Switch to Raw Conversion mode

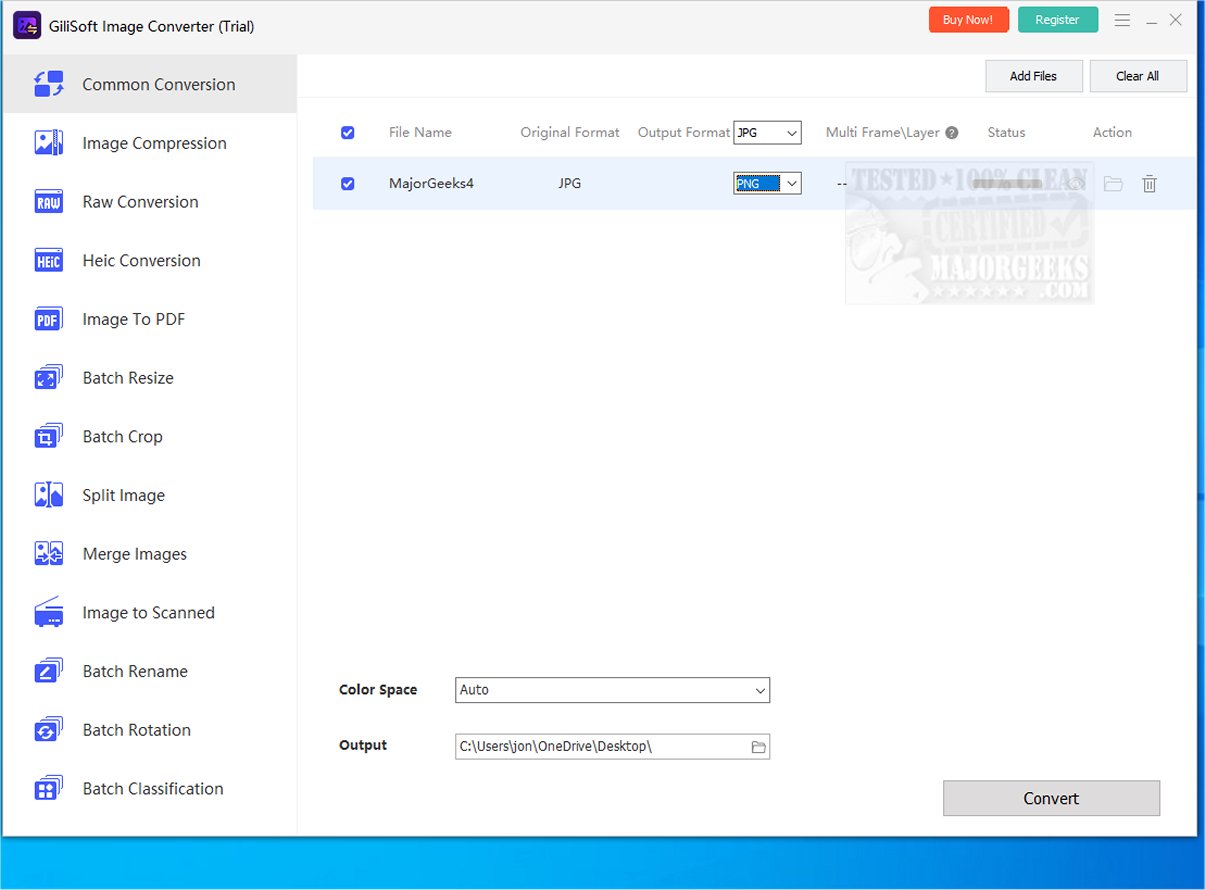[x=149, y=202]
